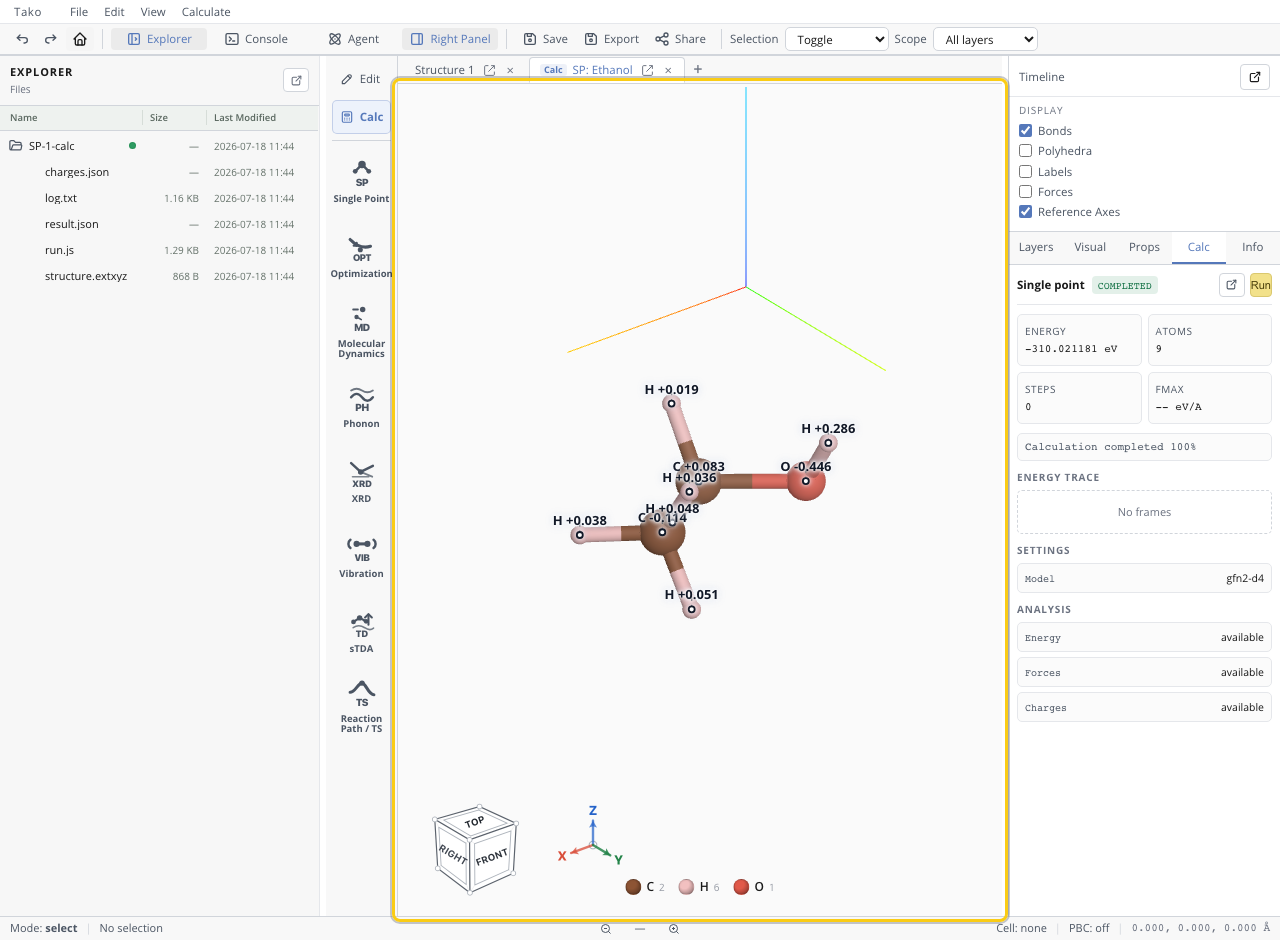
Task: Open the Forces analysis row
Action: pyautogui.click(x=1144, y=672)
